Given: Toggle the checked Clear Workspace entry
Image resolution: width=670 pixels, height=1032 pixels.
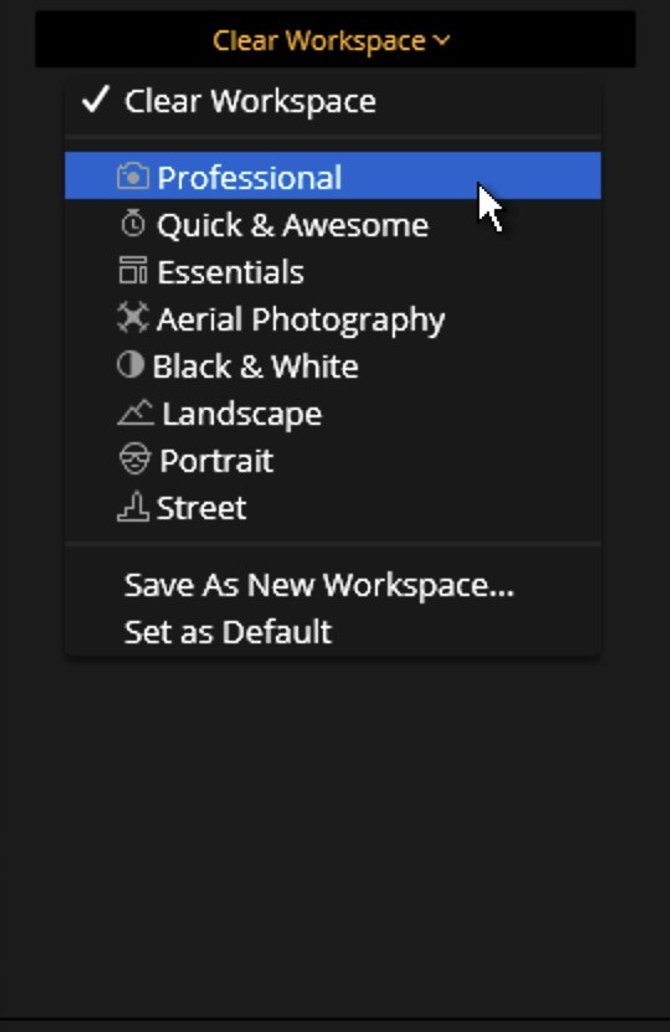Looking at the screenshot, I should [333, 101].
